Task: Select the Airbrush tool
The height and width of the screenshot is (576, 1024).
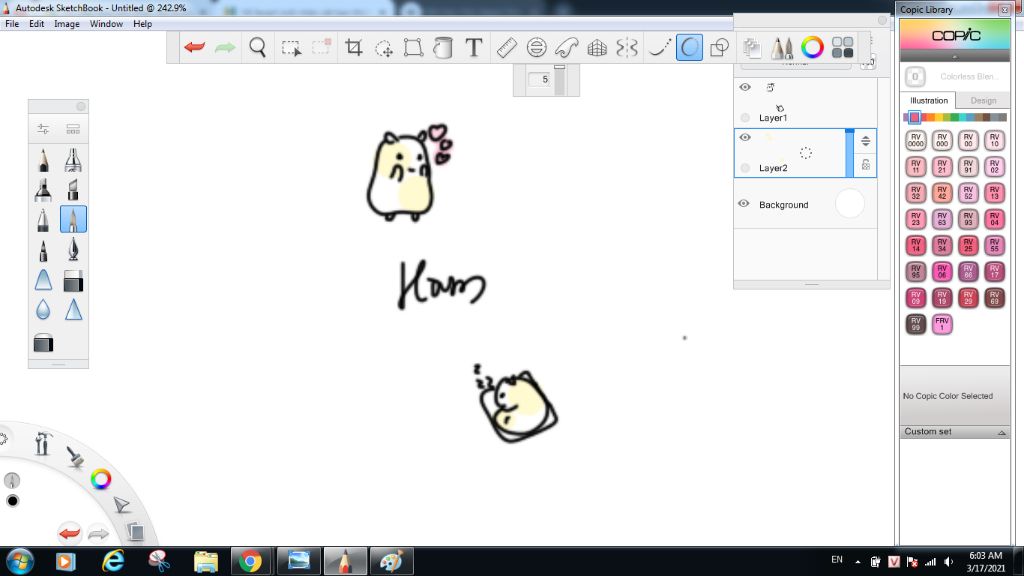Action: [x=73, y=160]
